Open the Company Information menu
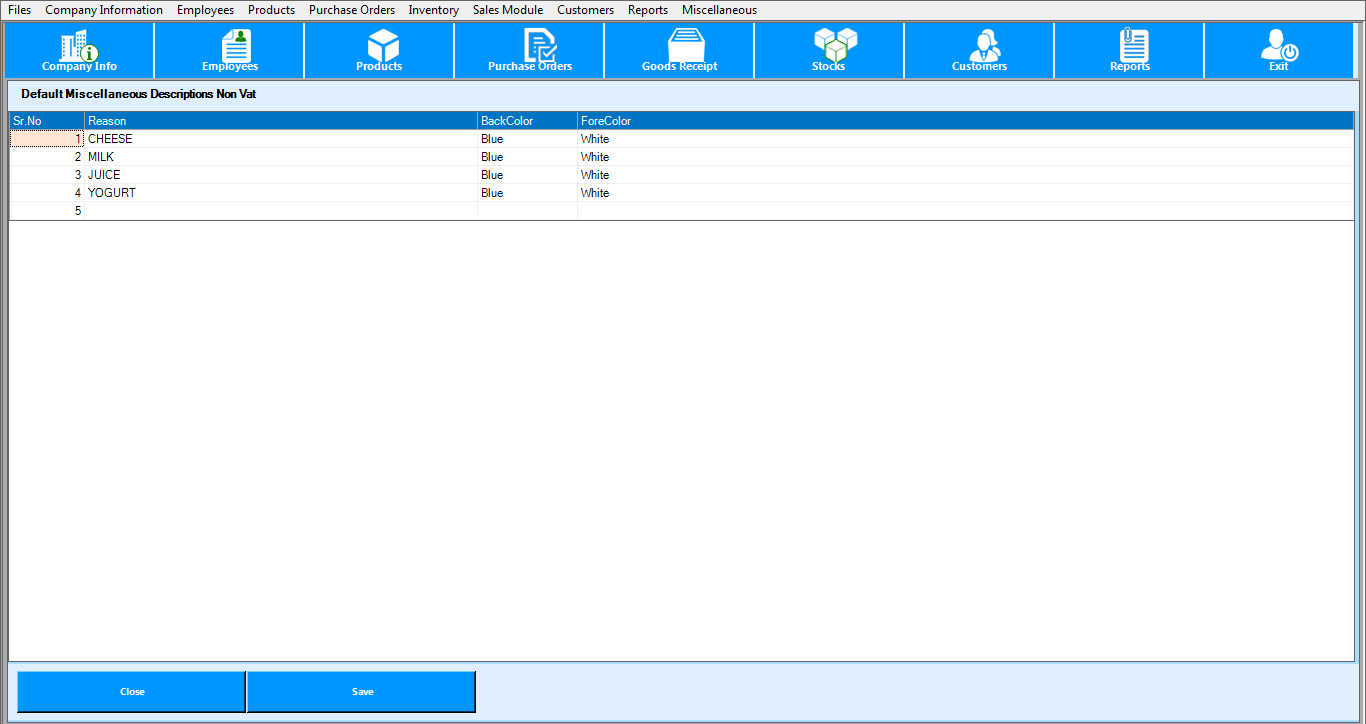Image resolution: width=1366 pixels, height=724 pixels. (x=103, y=9)
